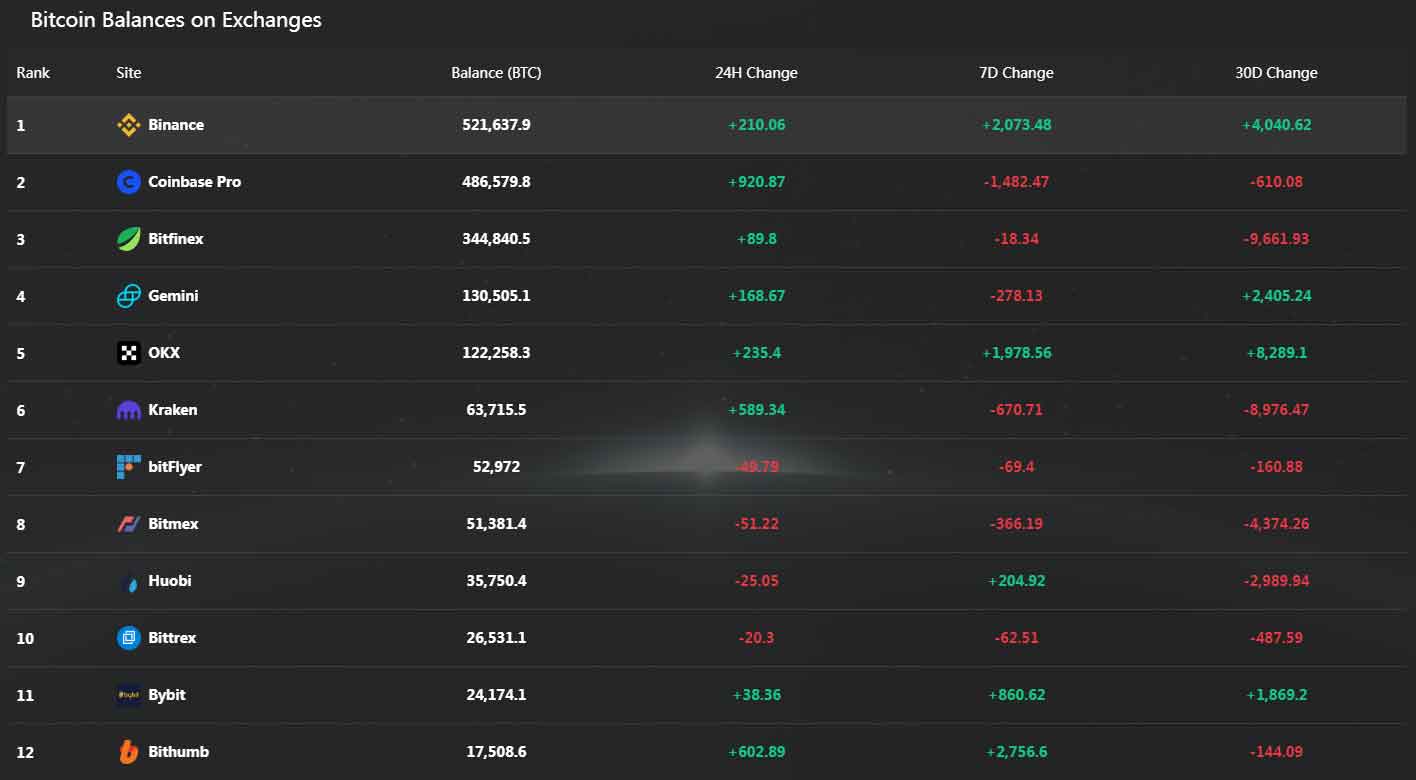Select Huobi balance 35,750.4

pos(496,581)
